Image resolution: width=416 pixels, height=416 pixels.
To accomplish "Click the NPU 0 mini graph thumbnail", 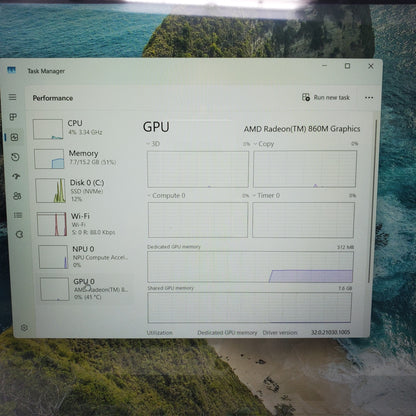I will click(53, 257).
